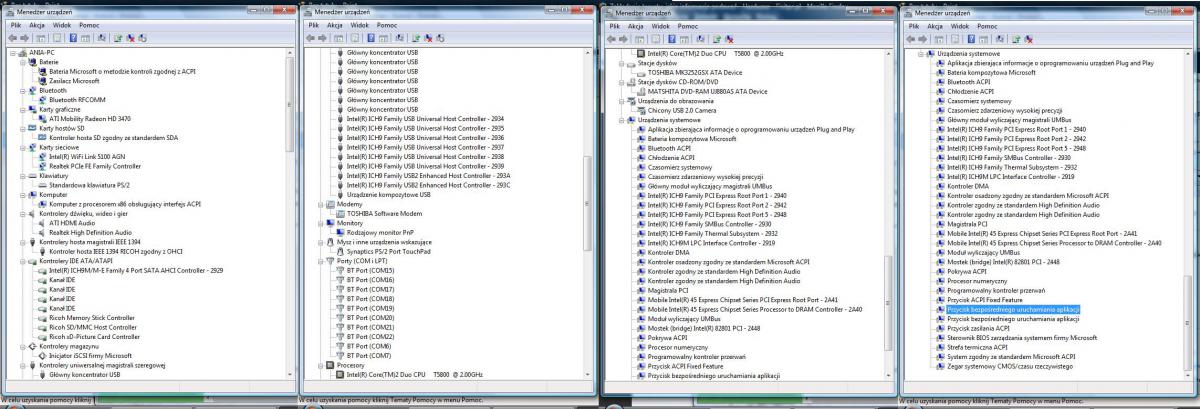Open Widok menu in the highlighted-row window
1200x409 pixels.
coord(960,26)
